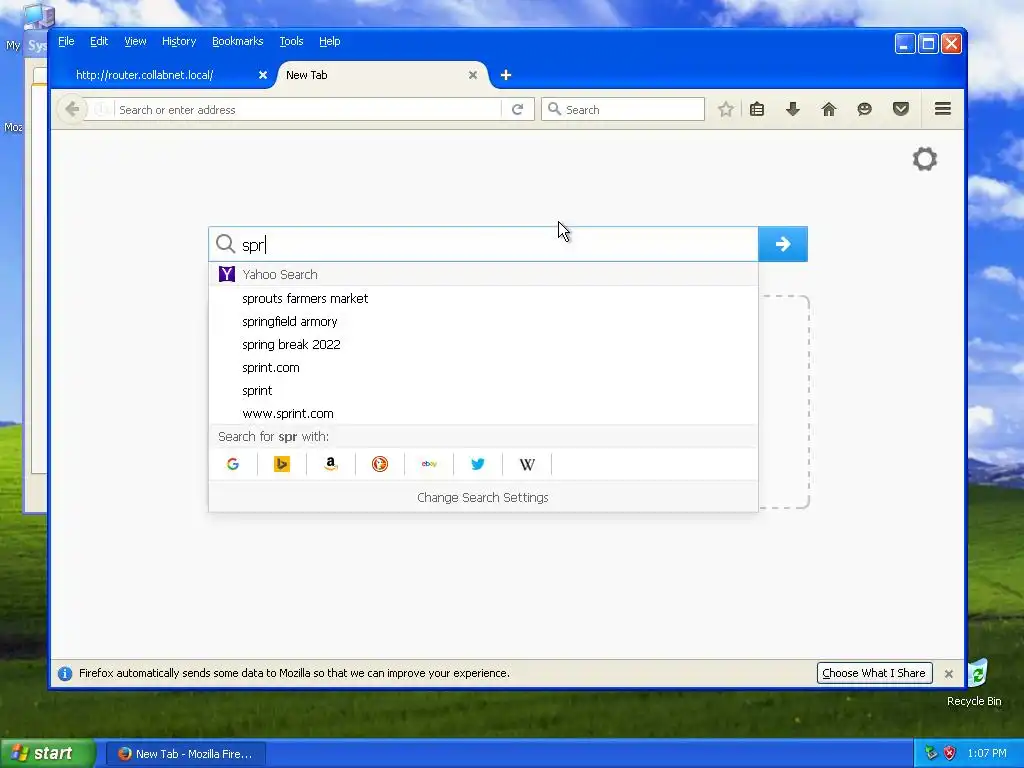Image resolution: width=1024 pixels, height=768 pixels.
Task: Click the Firefox taskbar button
Action: [186, 754]
